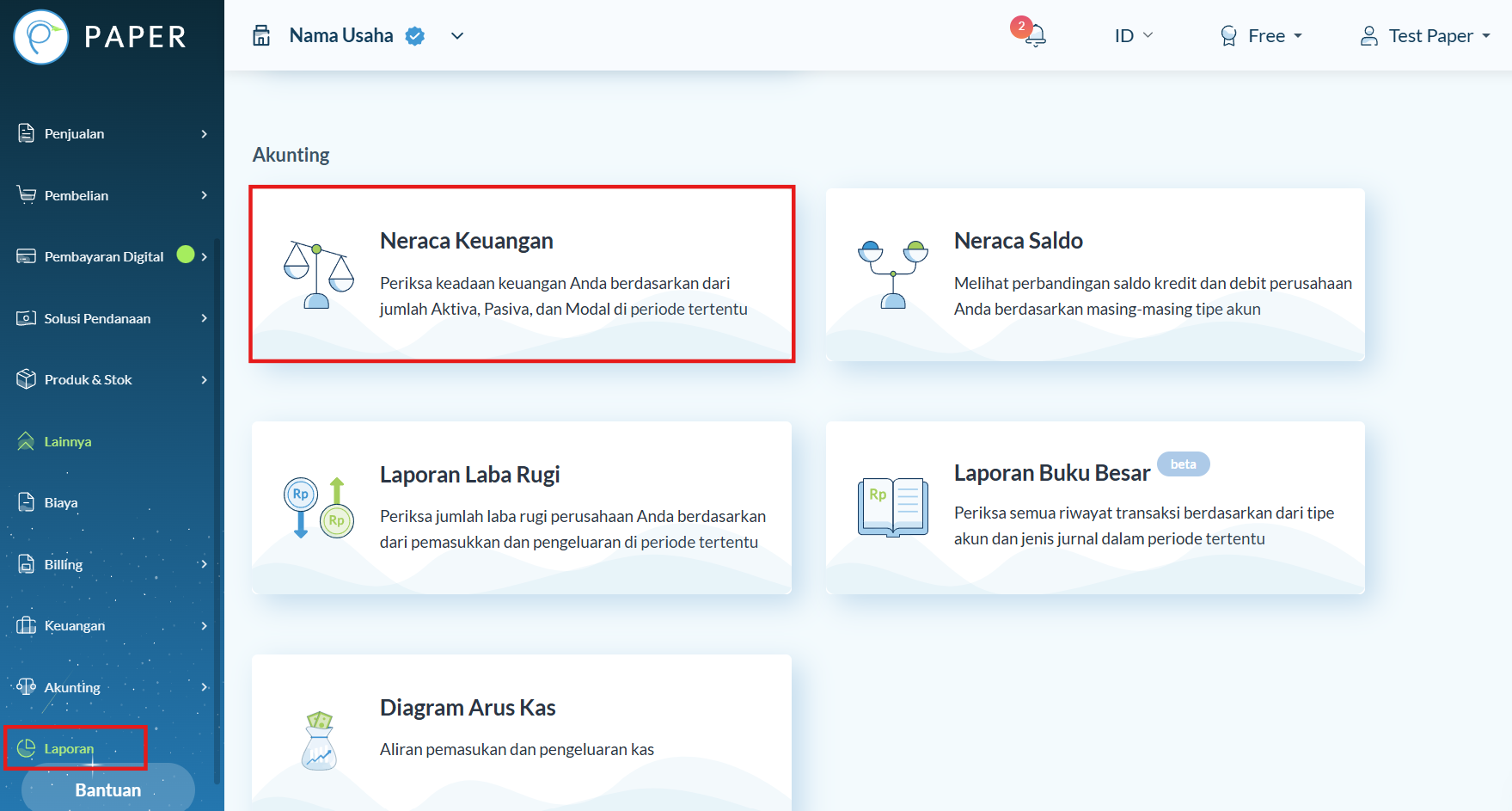The image size is (1512, 811).
Task: Open the Diagram Arus Kas title
Action: (x=468, y=708)
